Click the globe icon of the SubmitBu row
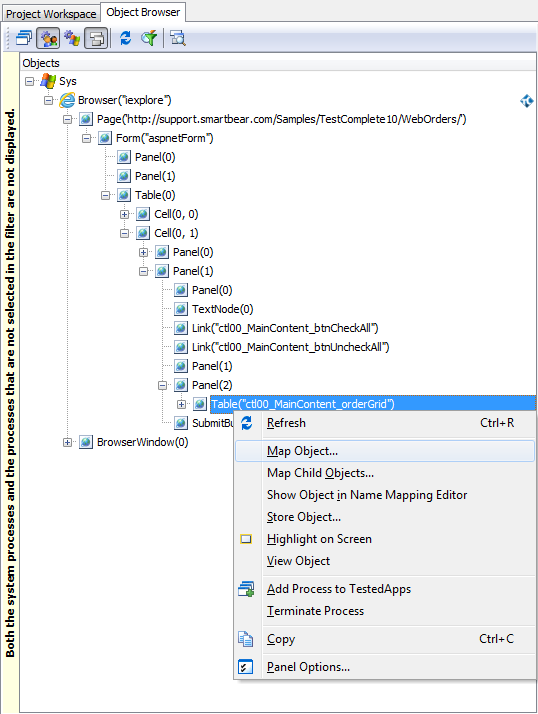538x714 pixels. click(x=181, y=423)
